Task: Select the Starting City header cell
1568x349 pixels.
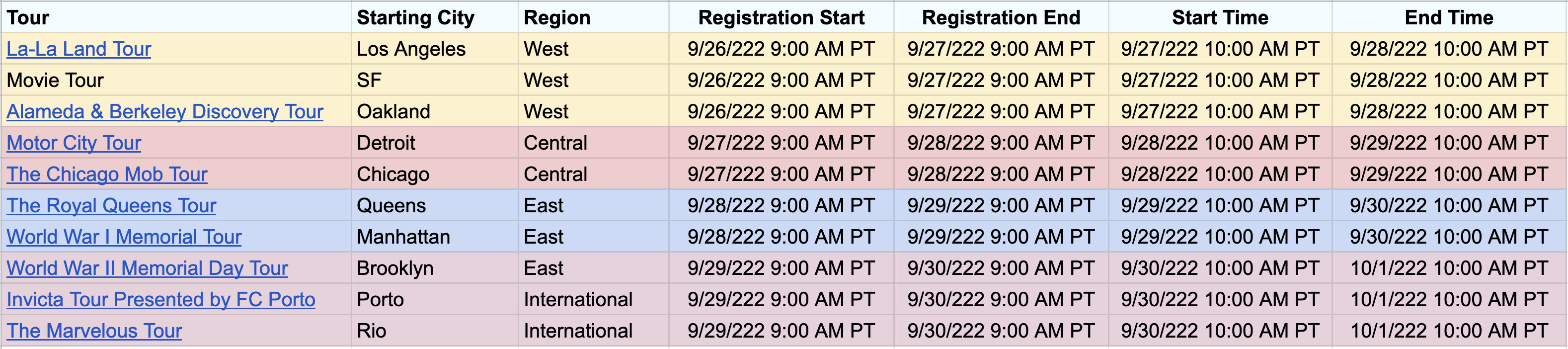Action: (x=435, y=17)
